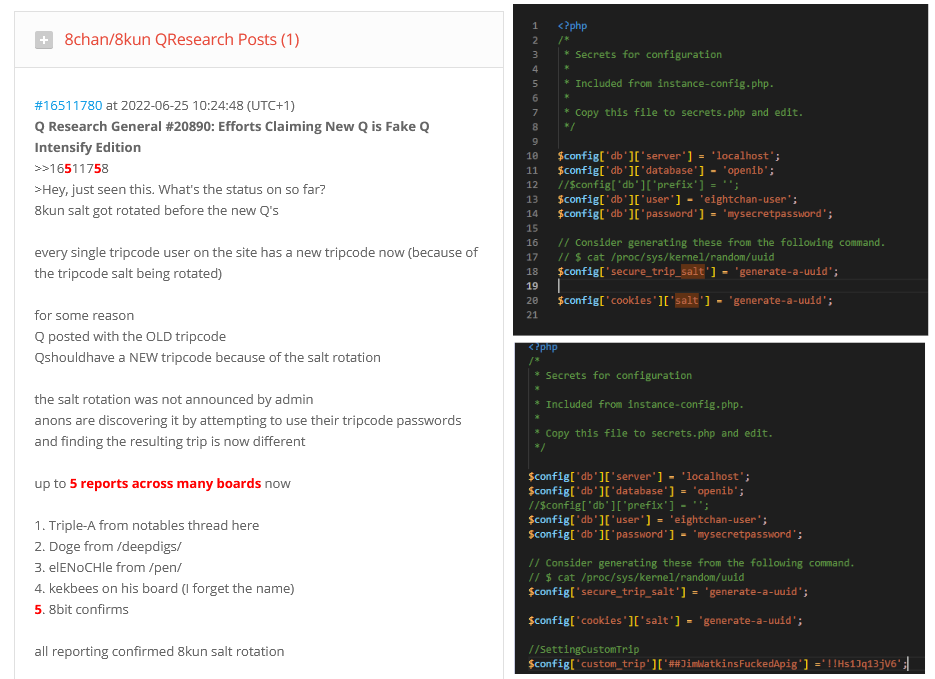The width and height of the screenshot is (935, 679).
Task: Click line number 19 in the top code image
Action: pos(532,286)
